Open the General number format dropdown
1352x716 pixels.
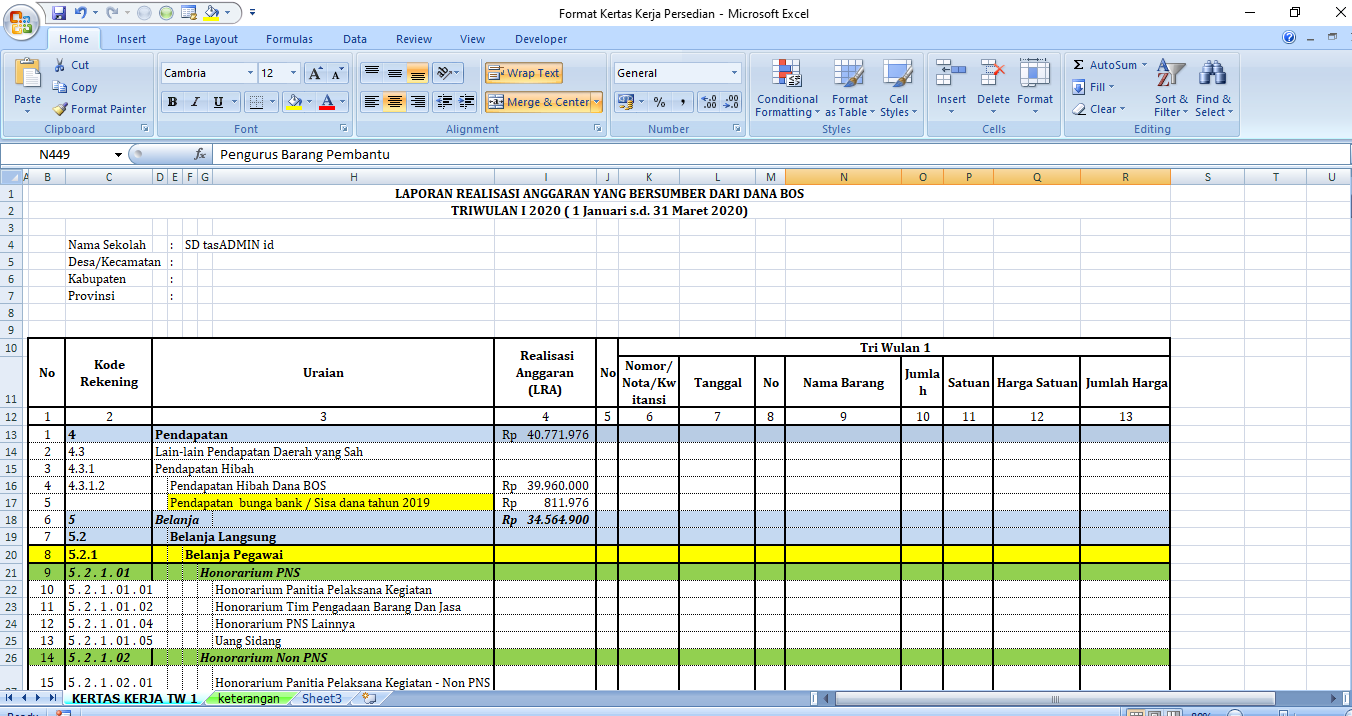[734, 73]
